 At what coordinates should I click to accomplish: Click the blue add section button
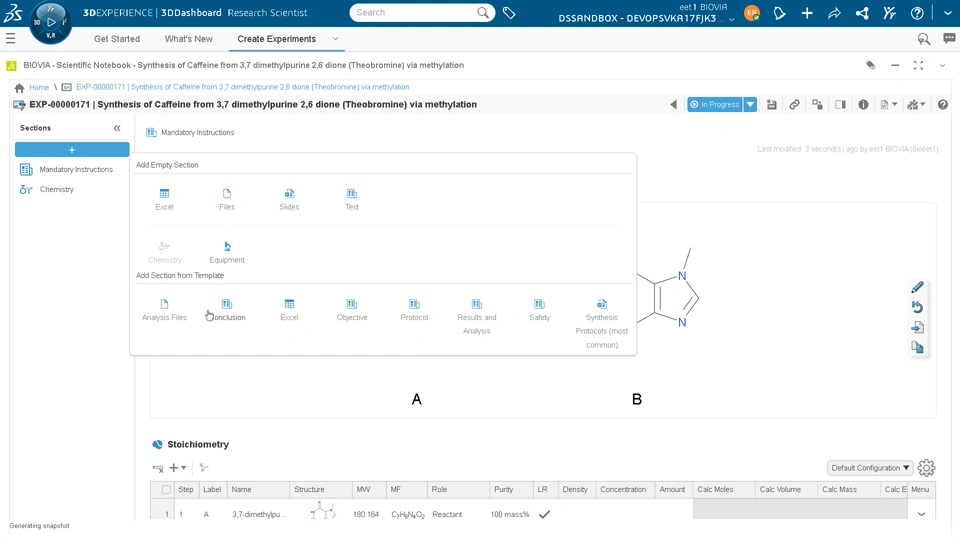coord(72,149)
